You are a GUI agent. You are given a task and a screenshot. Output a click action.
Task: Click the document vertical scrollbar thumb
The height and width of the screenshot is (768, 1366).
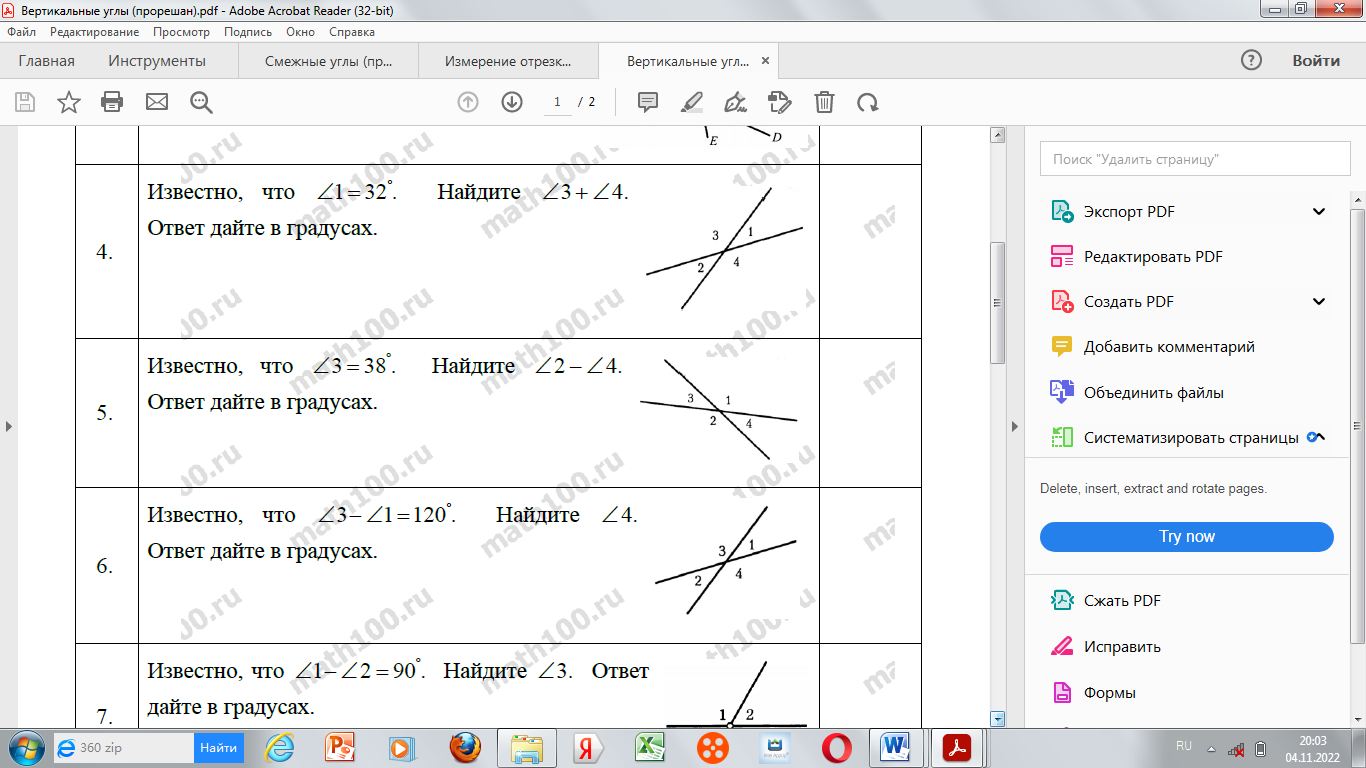click(x=997, y=302)
